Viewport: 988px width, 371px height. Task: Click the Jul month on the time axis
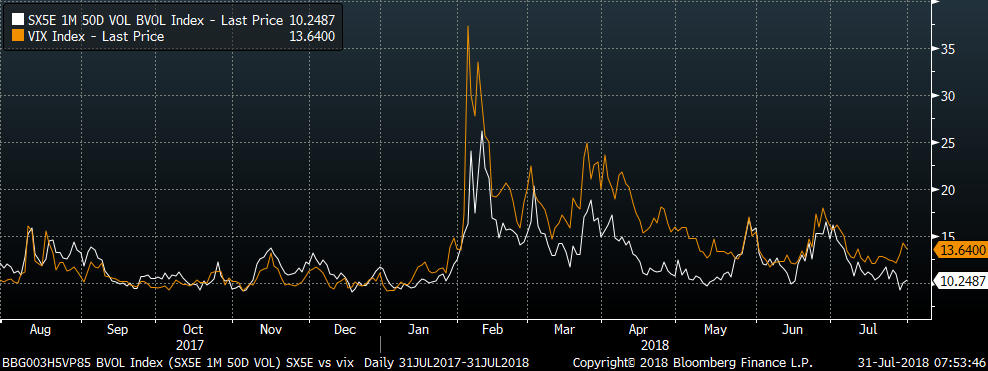pos(869,329)
